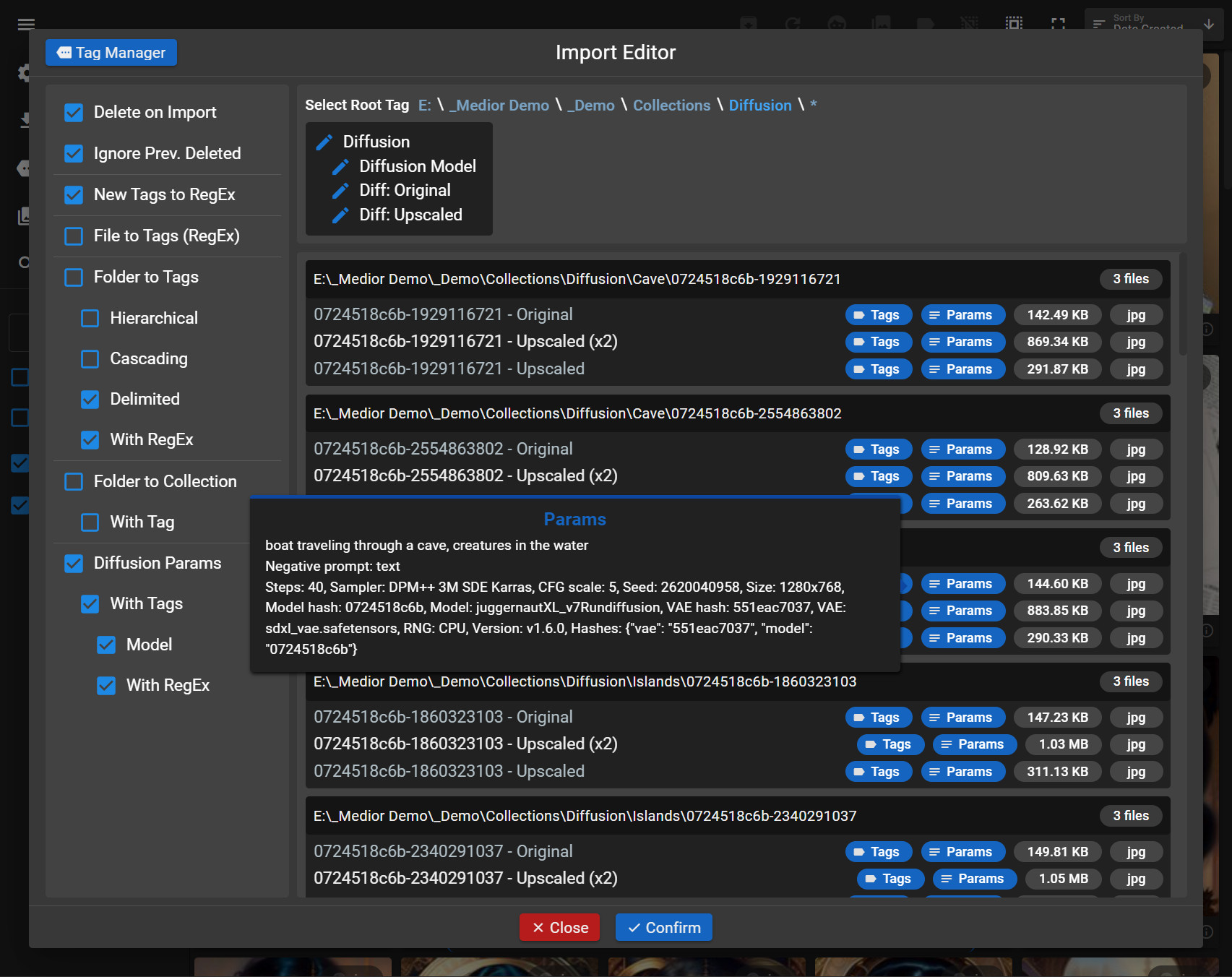
Task: Click the Cave\0724518c6b-2554863802 folder path
Action: point(577,414)
